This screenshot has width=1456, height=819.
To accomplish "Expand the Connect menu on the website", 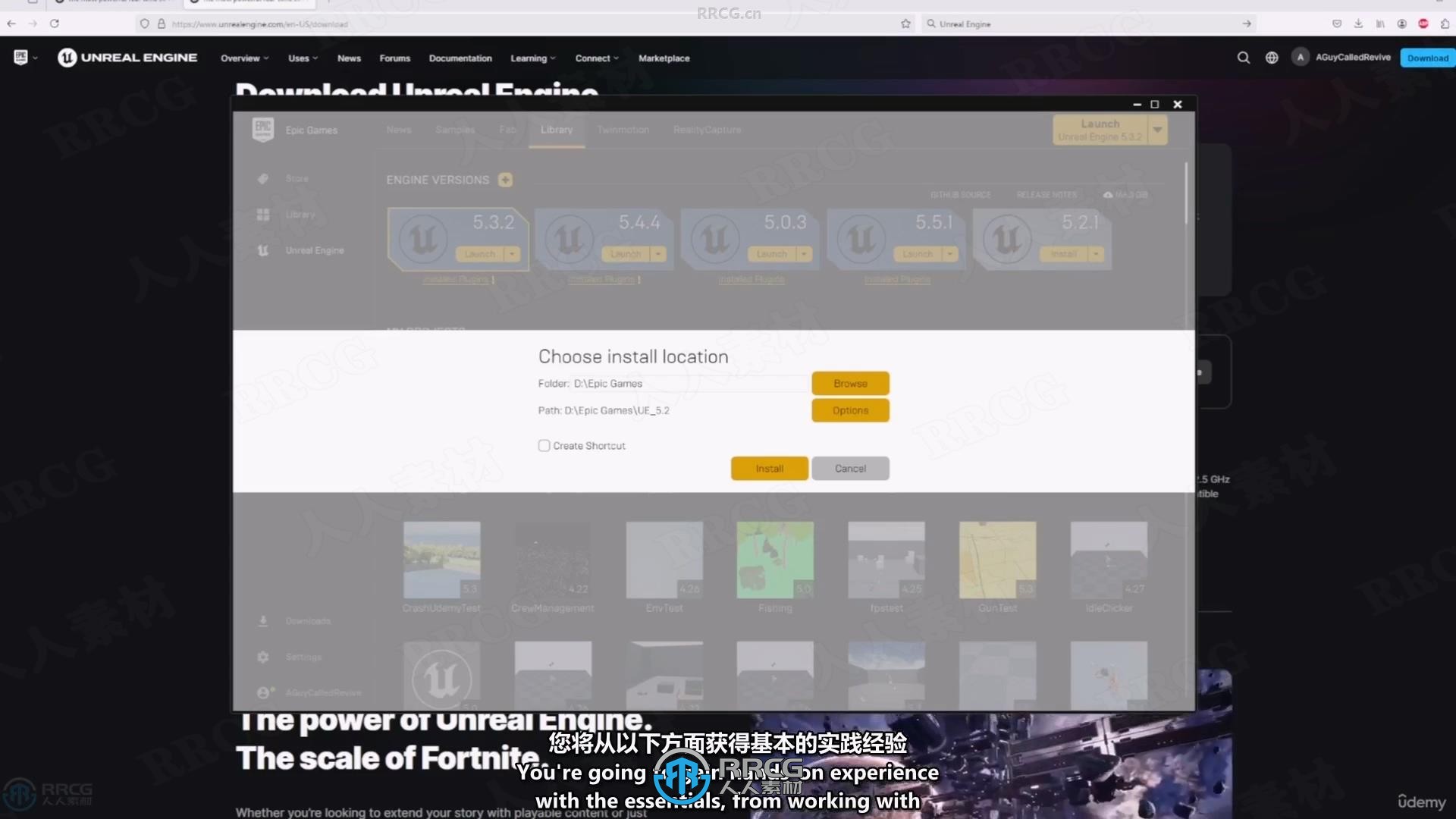I will click(597, 58).
